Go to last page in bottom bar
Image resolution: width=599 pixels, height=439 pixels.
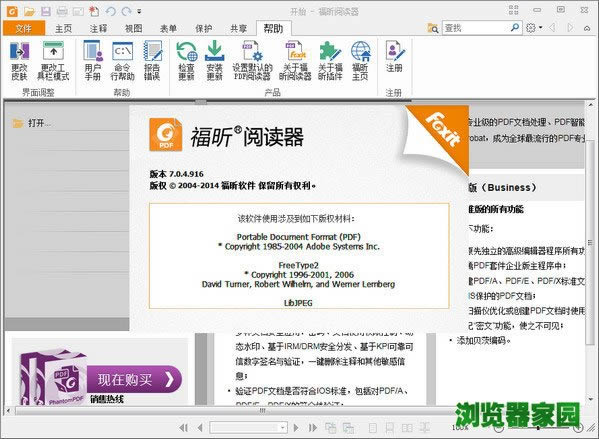click(312, 428)
